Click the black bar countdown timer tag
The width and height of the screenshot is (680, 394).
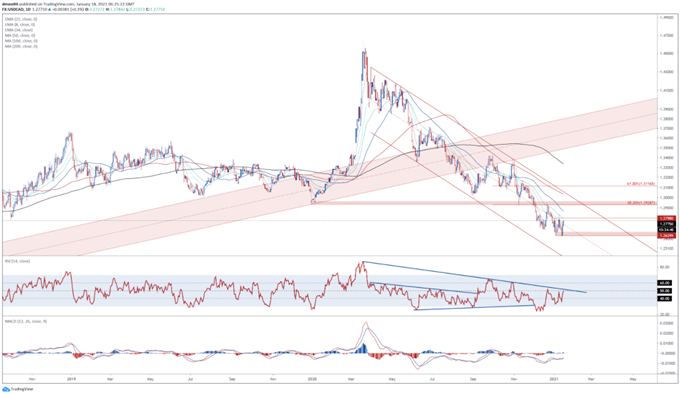click(x=666, y=230)
